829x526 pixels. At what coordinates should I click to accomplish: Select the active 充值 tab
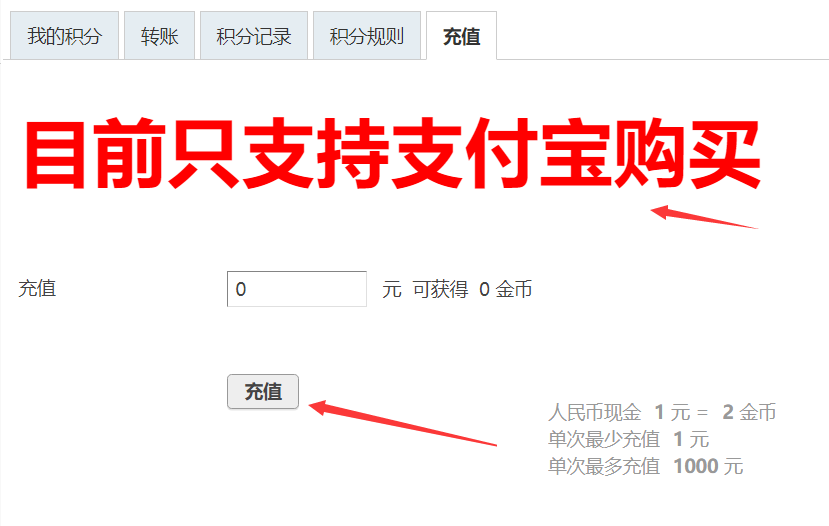[462, 36]
